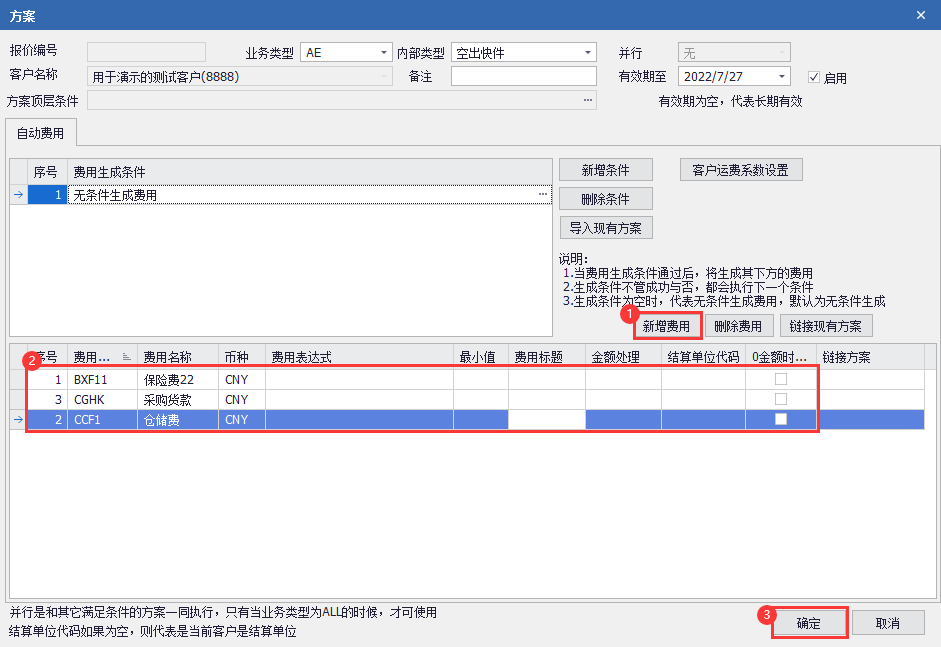Screen dimensions: 941x647
Task: Open ellipsis picker for 方案顶层条件 field
Action: coord(588,100)
